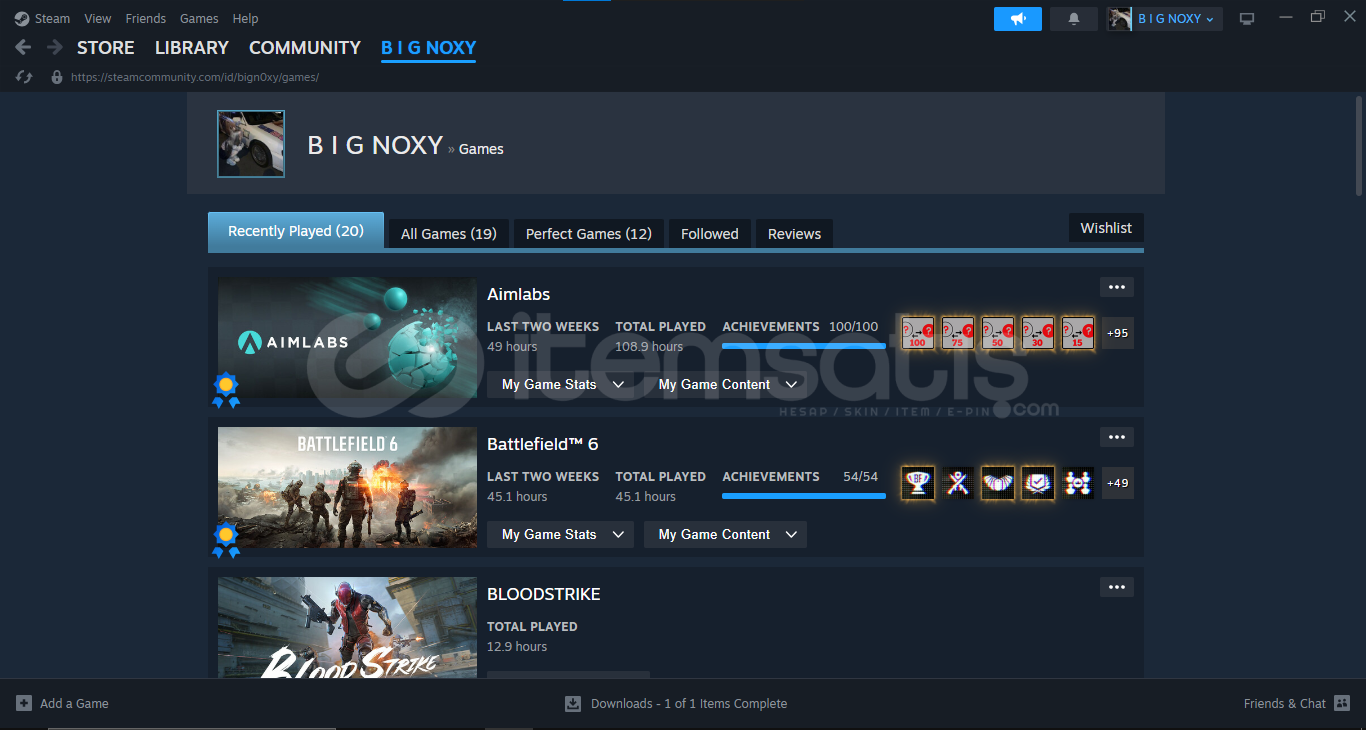Image resolution: width=1366 pixels, height=730 pixels.
Task: Switch to the All Games (19) tab
Action: click(x=449, y=233)
